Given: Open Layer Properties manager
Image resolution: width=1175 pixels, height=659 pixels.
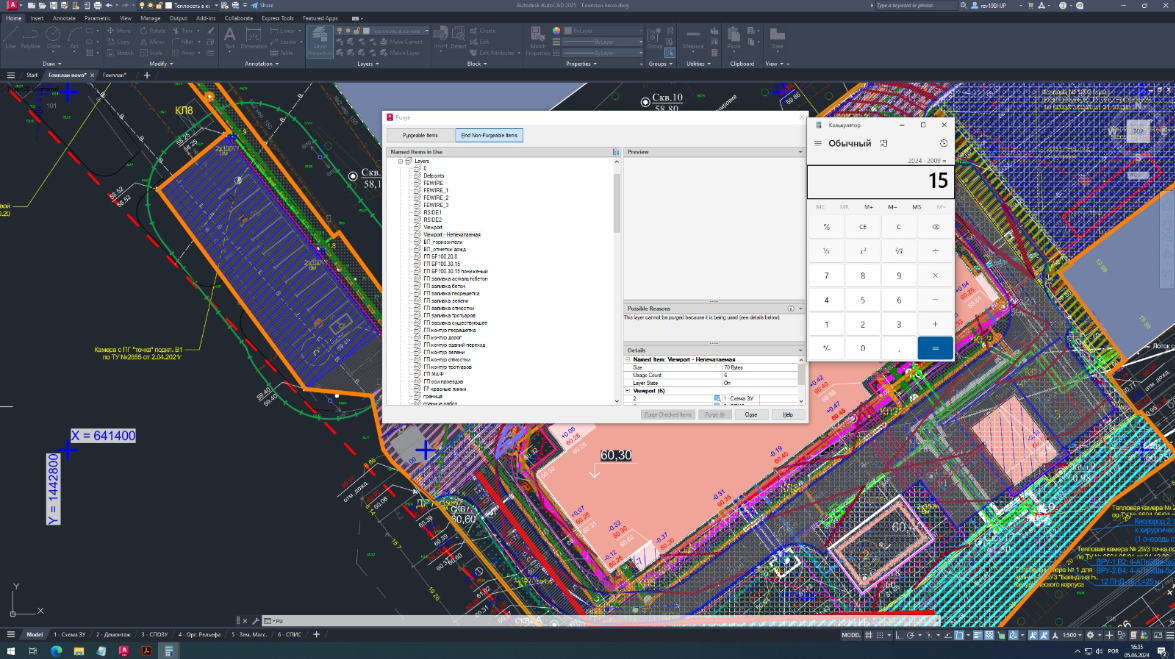Looking at the screenshot, I should pyautogui.click(x=320, y=40).
